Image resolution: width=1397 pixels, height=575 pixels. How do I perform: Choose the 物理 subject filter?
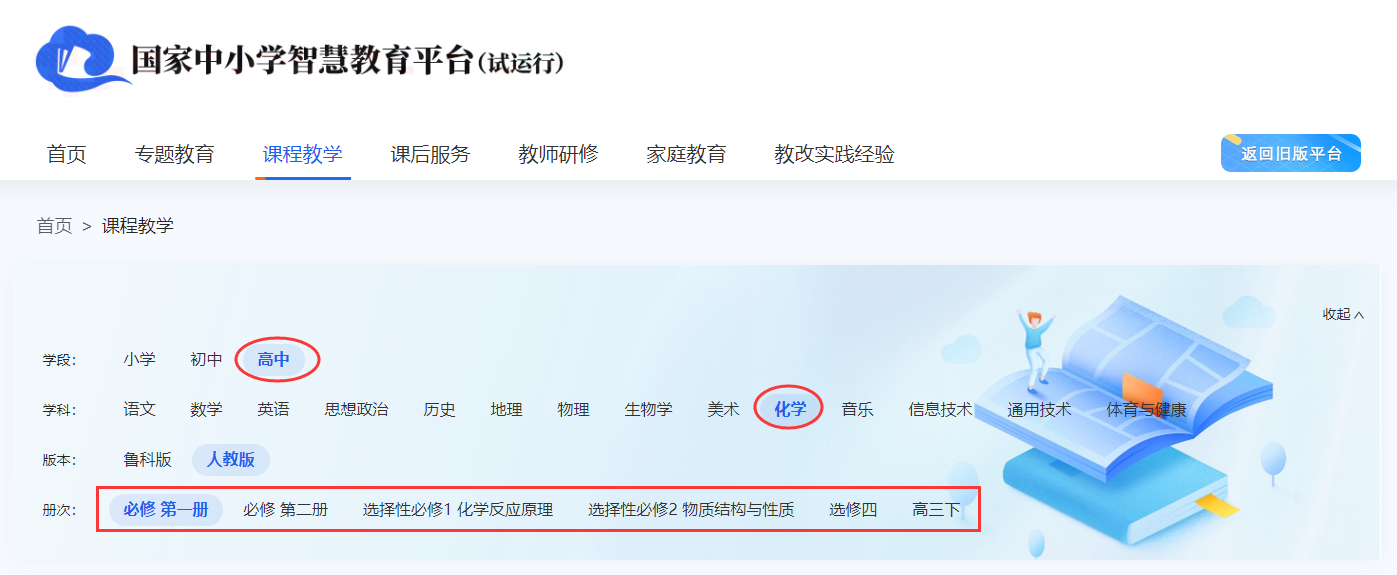tap(573, 409)
